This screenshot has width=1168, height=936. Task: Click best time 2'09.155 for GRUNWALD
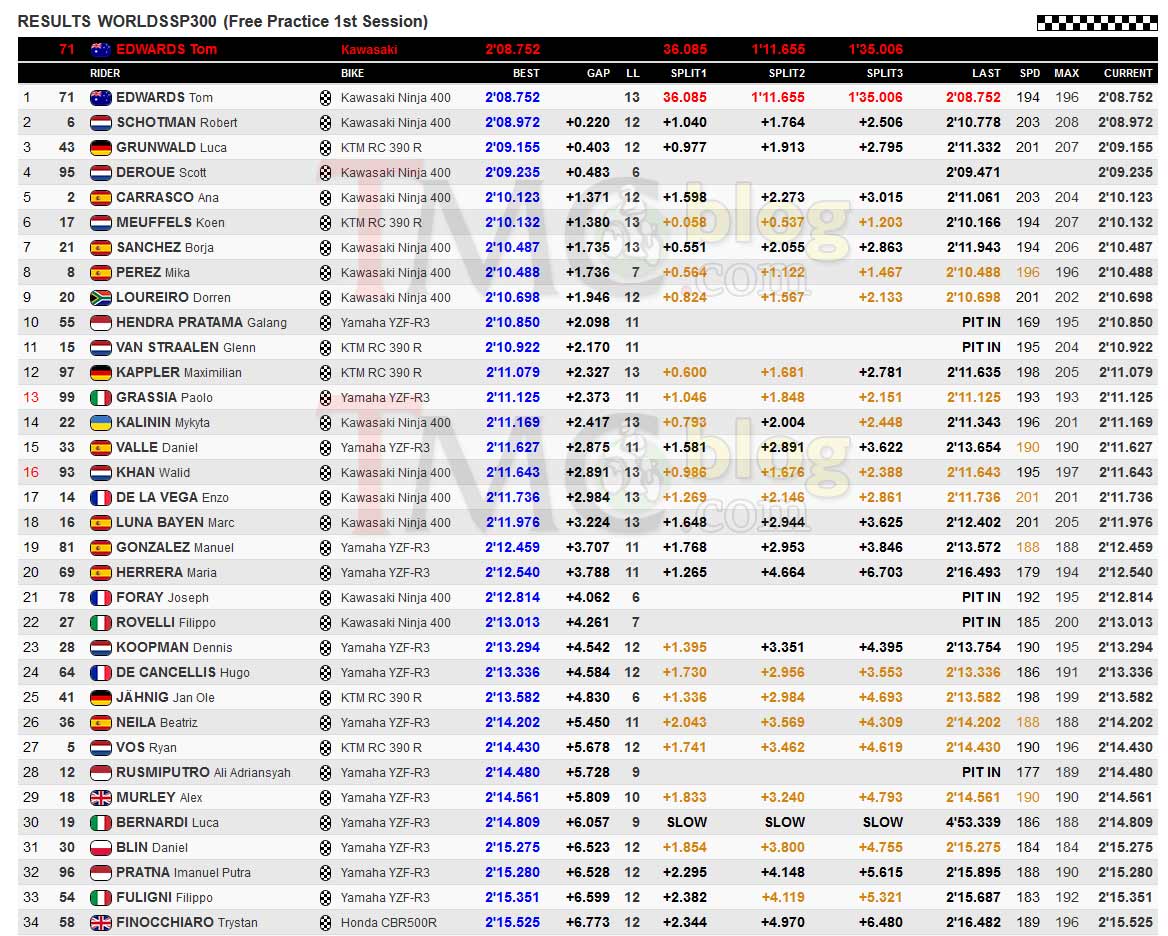click(512, 147)
